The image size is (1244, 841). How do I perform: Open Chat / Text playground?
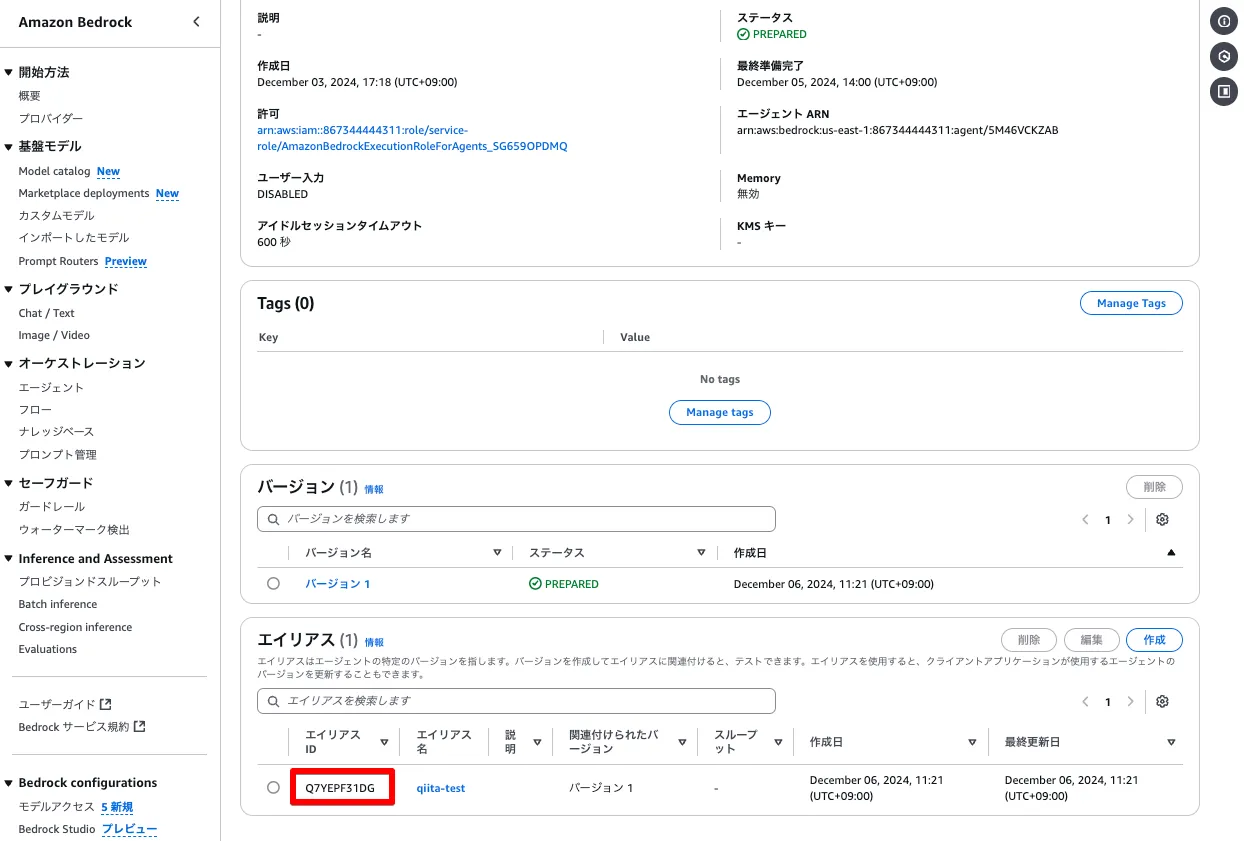click(46, 313)
